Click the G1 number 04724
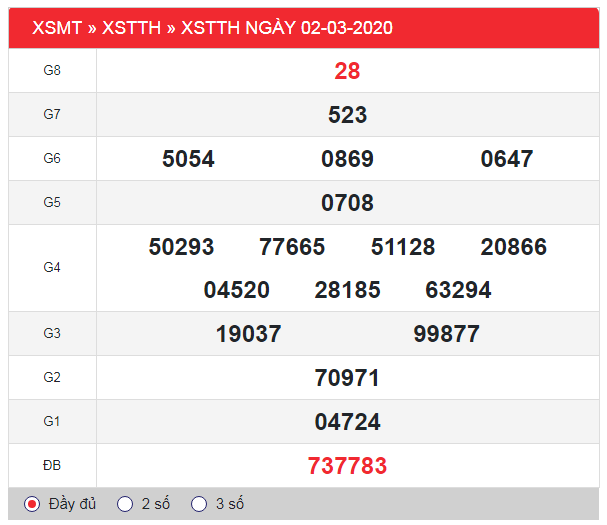Screen dimensions: 607x525 (347, 422)
